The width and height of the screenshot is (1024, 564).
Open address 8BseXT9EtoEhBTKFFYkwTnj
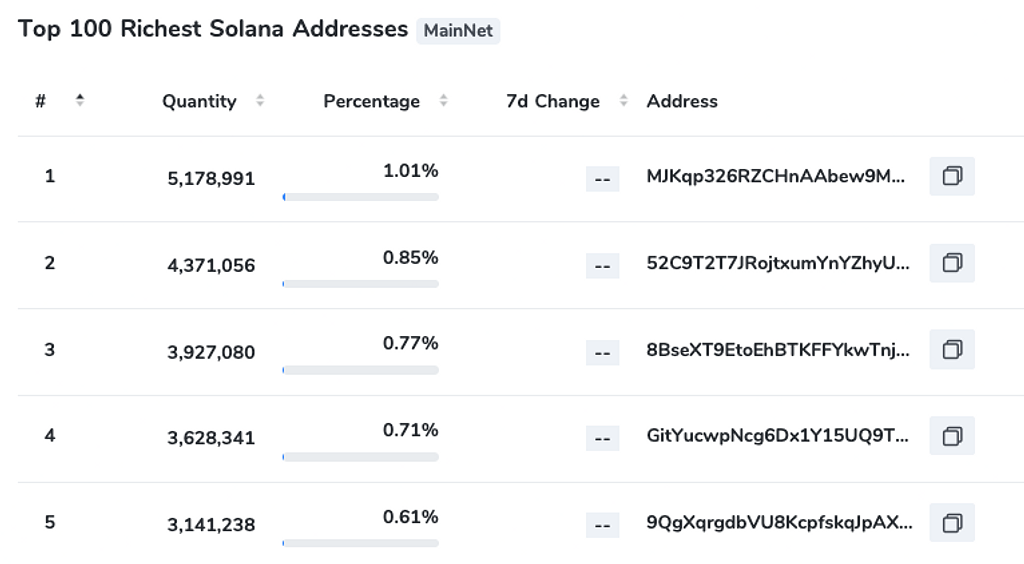coord(778,350)
